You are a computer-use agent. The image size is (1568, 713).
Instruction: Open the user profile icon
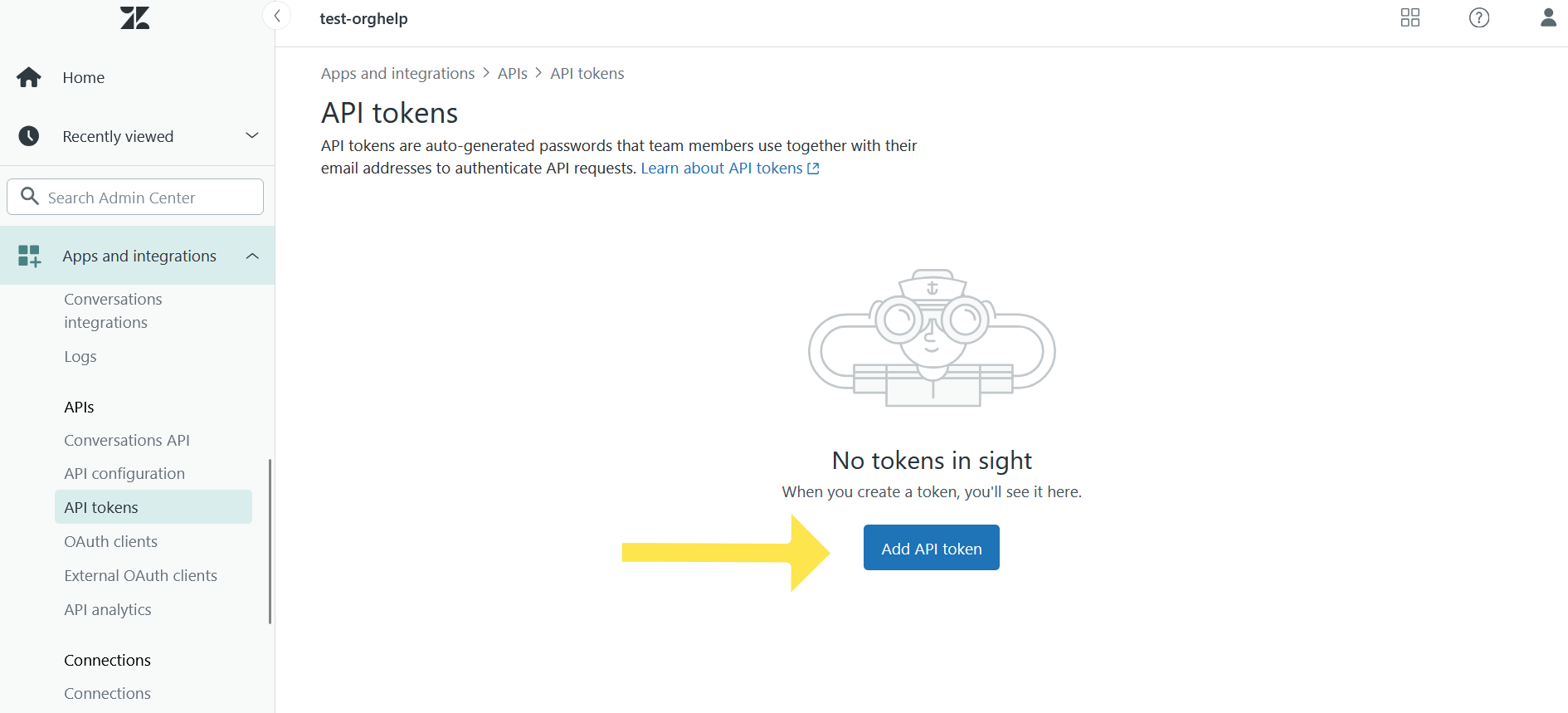[x=1547, y=17]
